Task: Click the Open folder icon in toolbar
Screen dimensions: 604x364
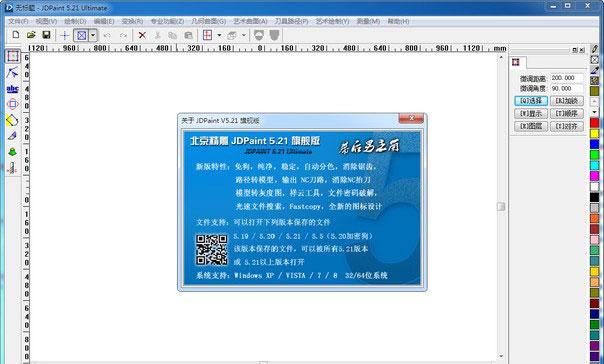Action: [x=31, y=35]
